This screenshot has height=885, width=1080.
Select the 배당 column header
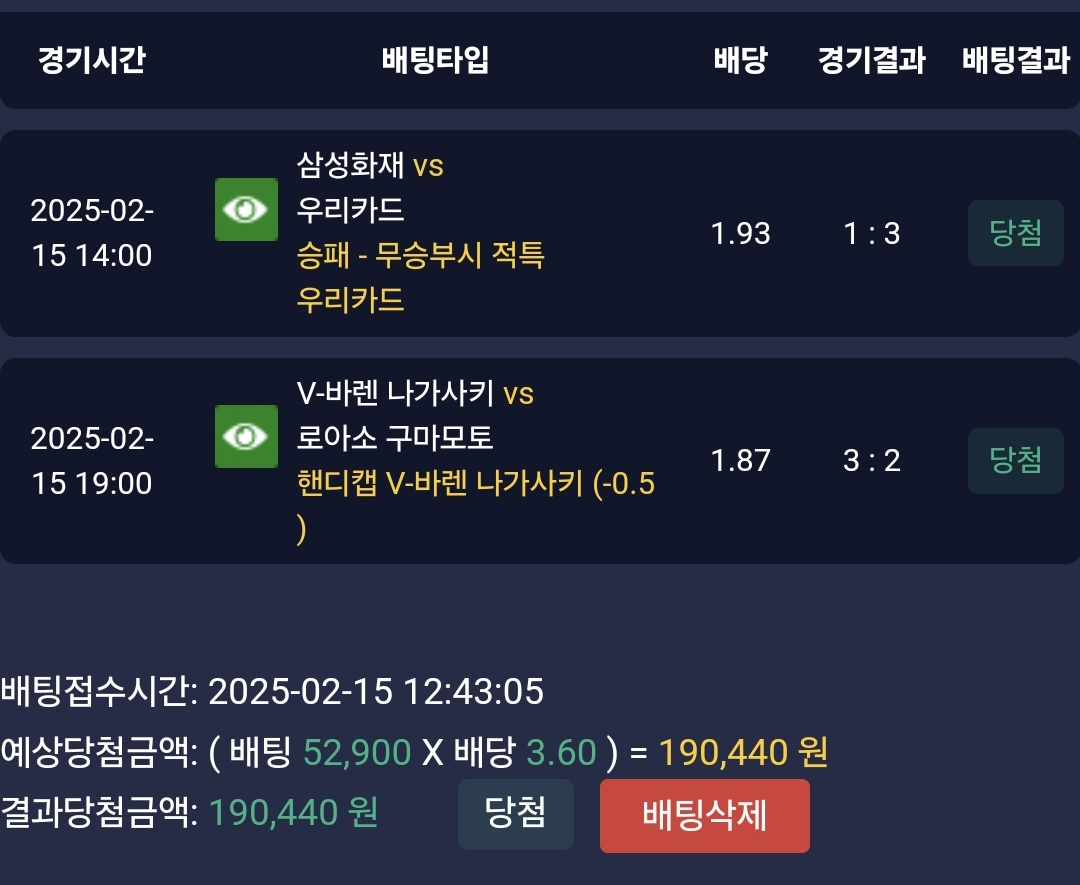point(740,60)
